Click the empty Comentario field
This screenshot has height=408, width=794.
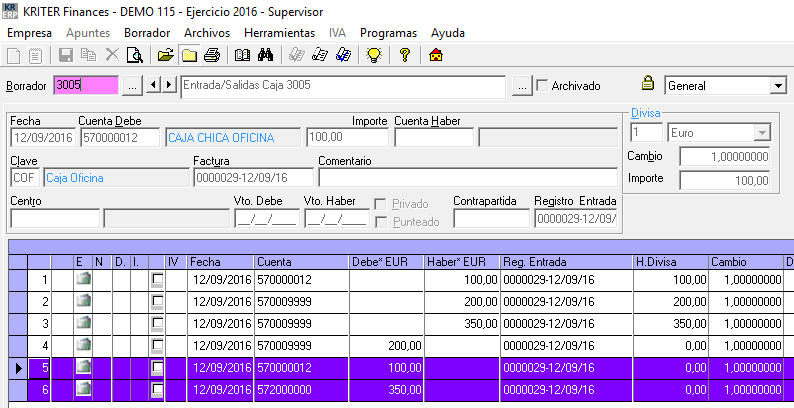tap(468, 178)
